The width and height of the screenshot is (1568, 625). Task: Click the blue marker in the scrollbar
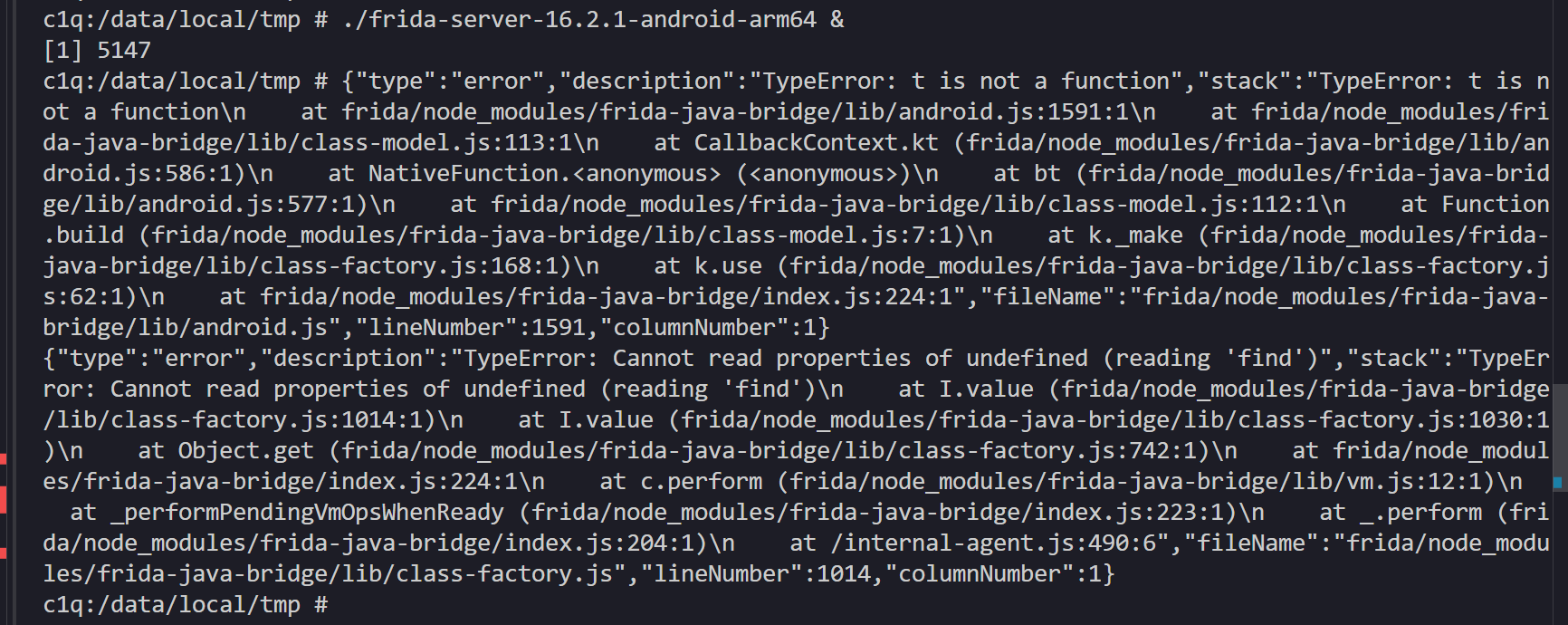pyautogui.click(x=1558, y=483)
